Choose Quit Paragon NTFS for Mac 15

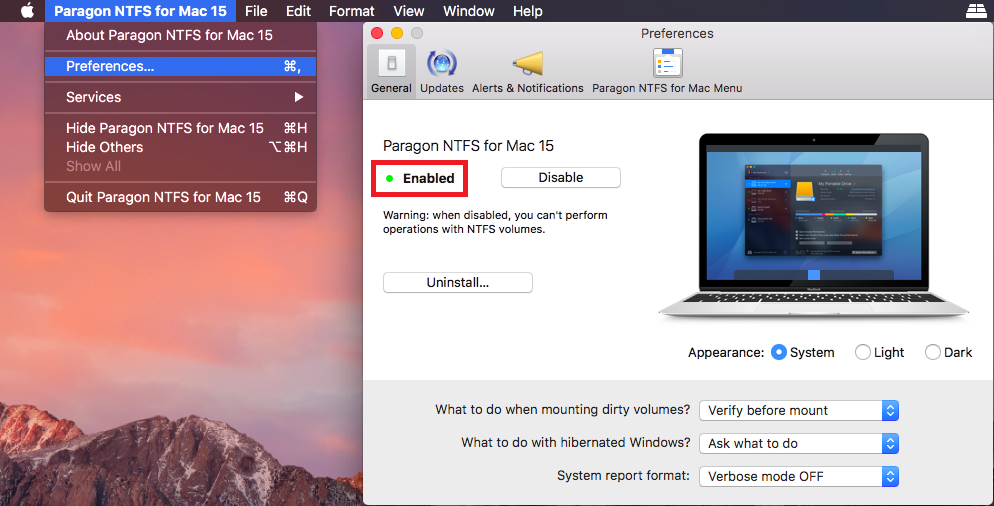tap(181, 197)
